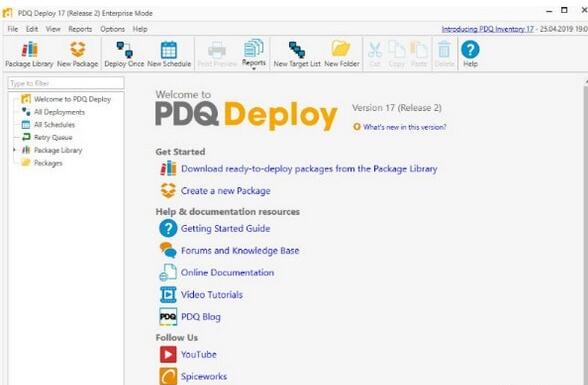This screenshot has width=588, height=385.
Task: Click Create a new Package link
Action: tap(225, 191)
